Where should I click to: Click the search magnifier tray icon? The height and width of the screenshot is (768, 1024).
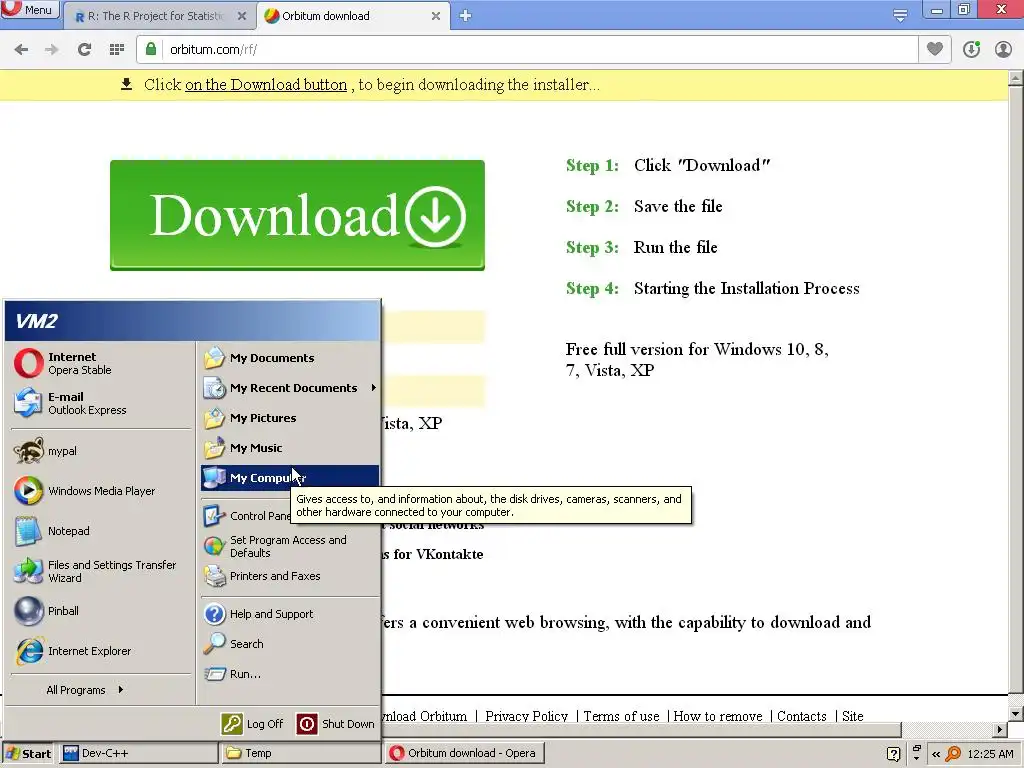pos(953,754)
